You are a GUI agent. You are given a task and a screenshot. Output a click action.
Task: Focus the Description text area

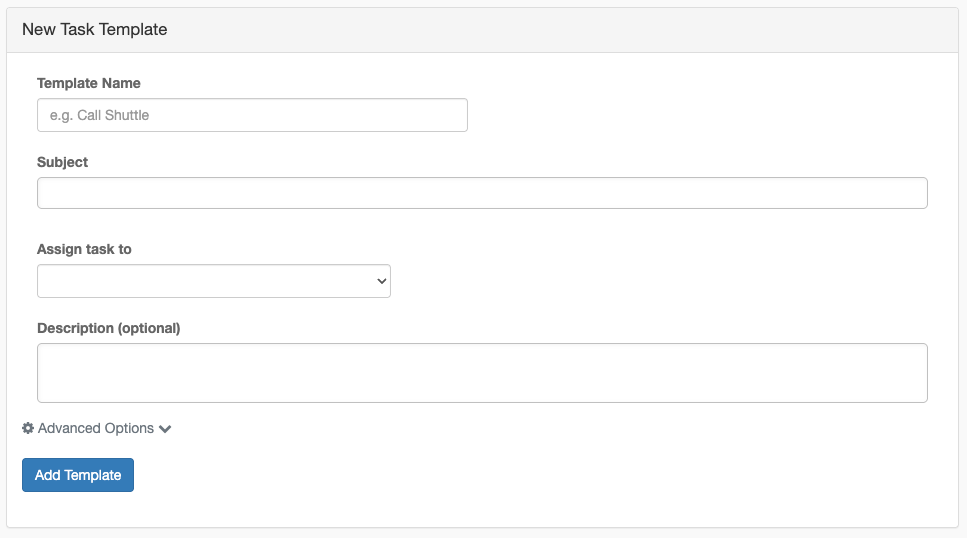(x=482, y=373)
